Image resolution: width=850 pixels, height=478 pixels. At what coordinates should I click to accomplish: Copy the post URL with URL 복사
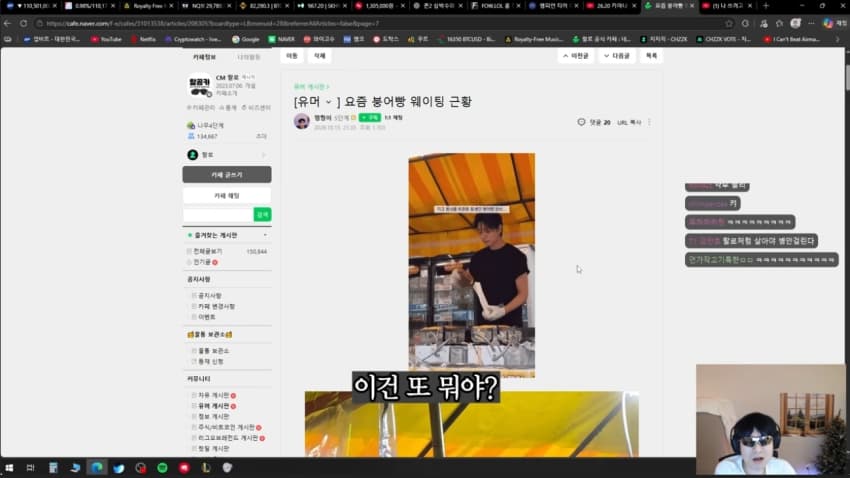pyautogui.click(x=629, y=122)
